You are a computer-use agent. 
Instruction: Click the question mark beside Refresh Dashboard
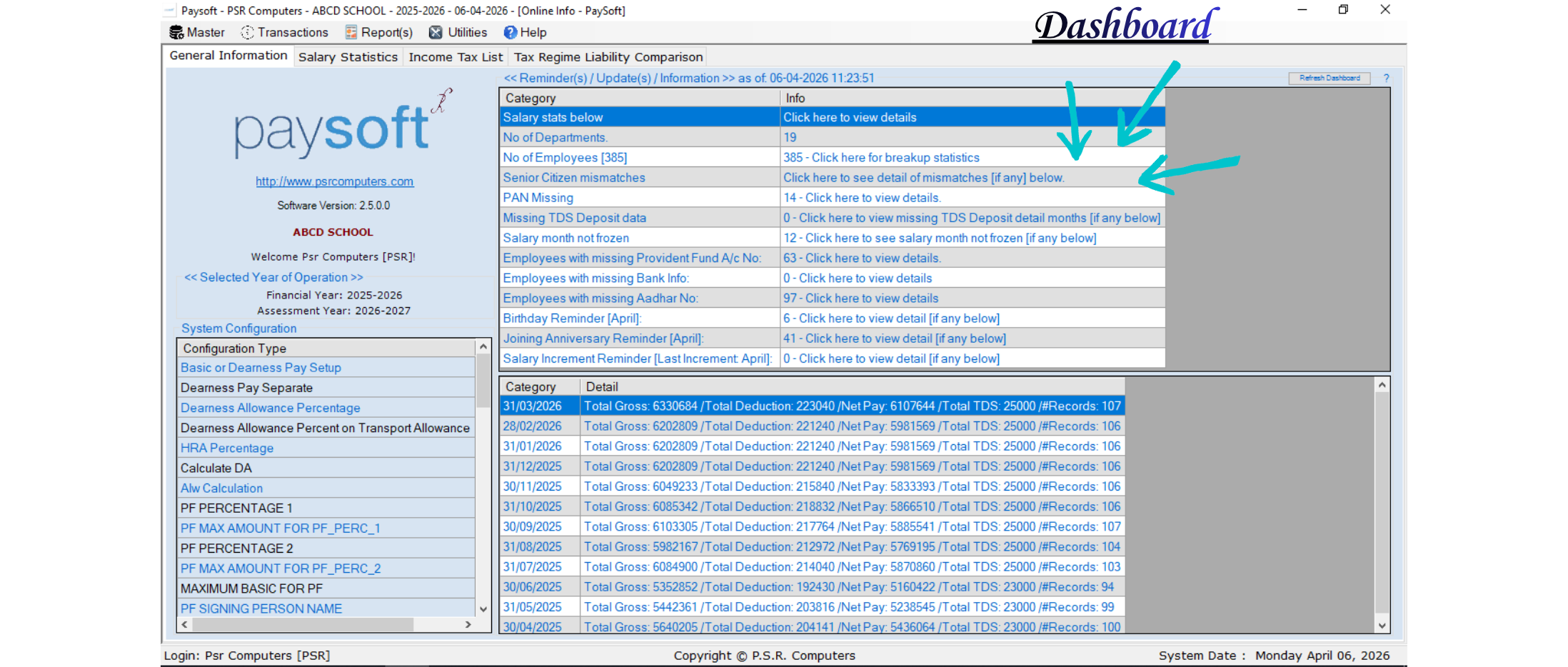pos(1386,78)
